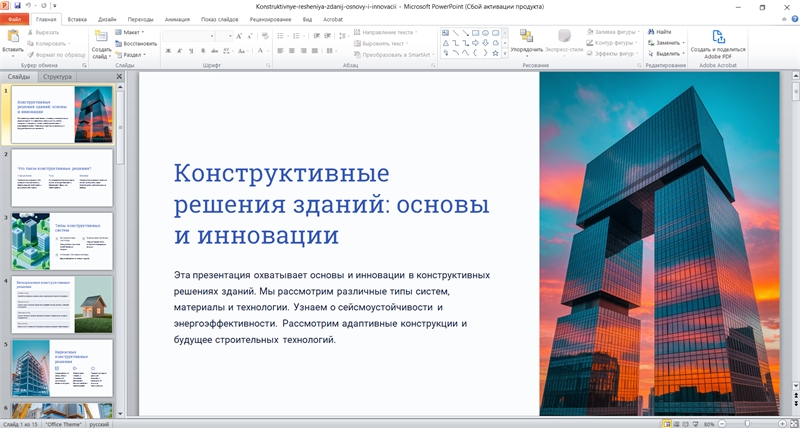800x428 pixels.
Task: Select slide 3 thumbnail with green city
Action: tap(62, 241)
